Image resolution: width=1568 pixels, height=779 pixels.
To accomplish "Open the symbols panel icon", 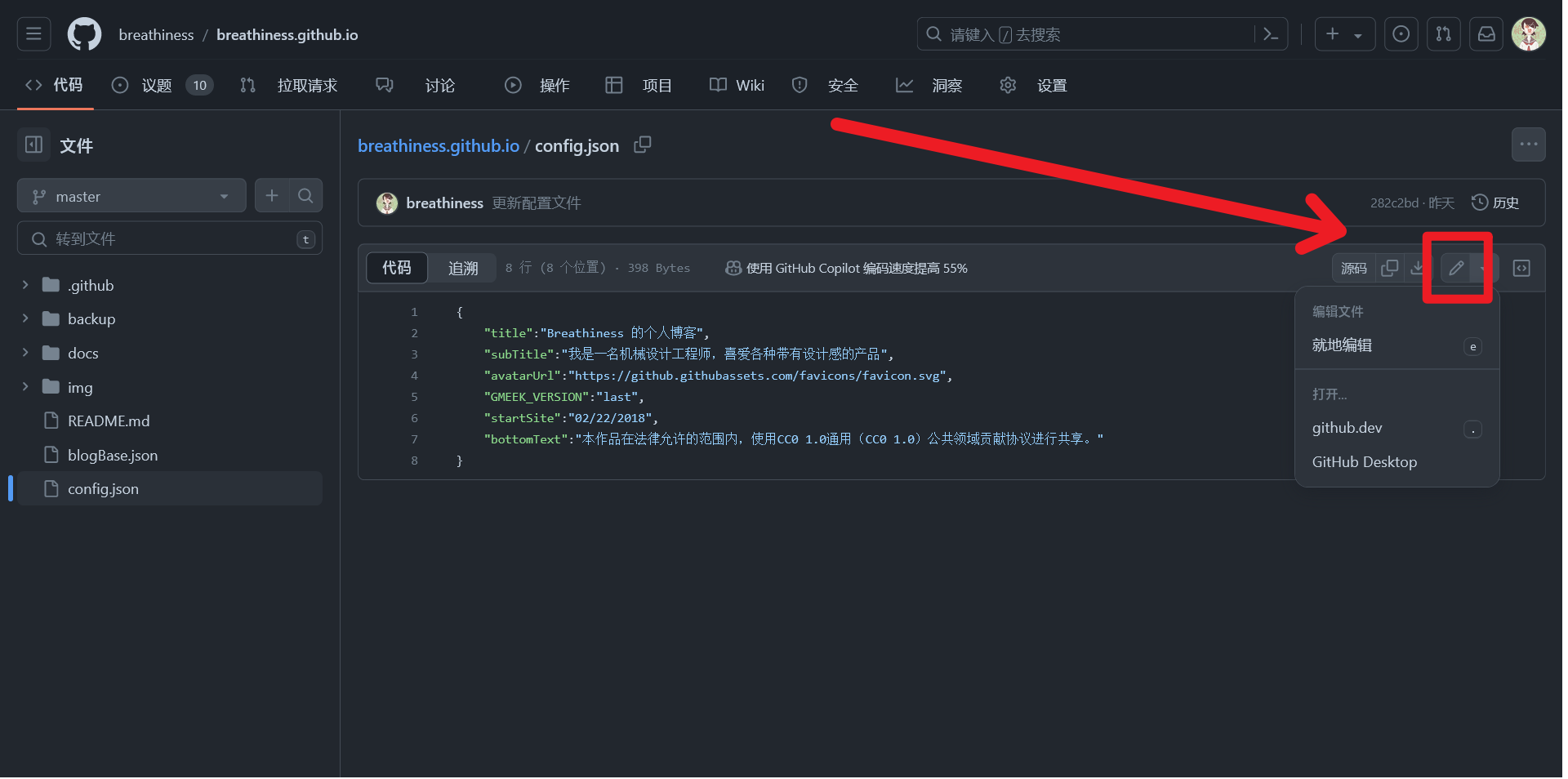I will 1522,268.
